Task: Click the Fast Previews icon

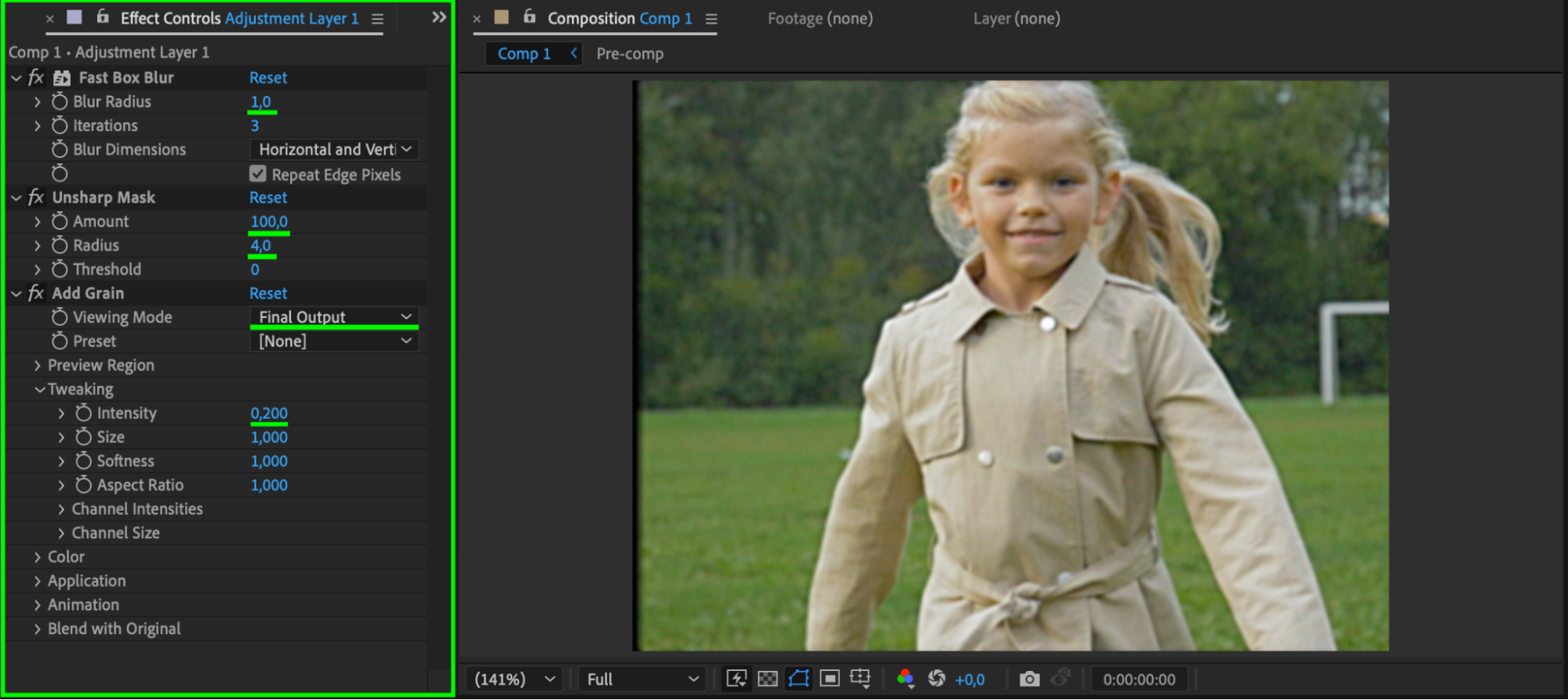Action: tap(737, 679)
